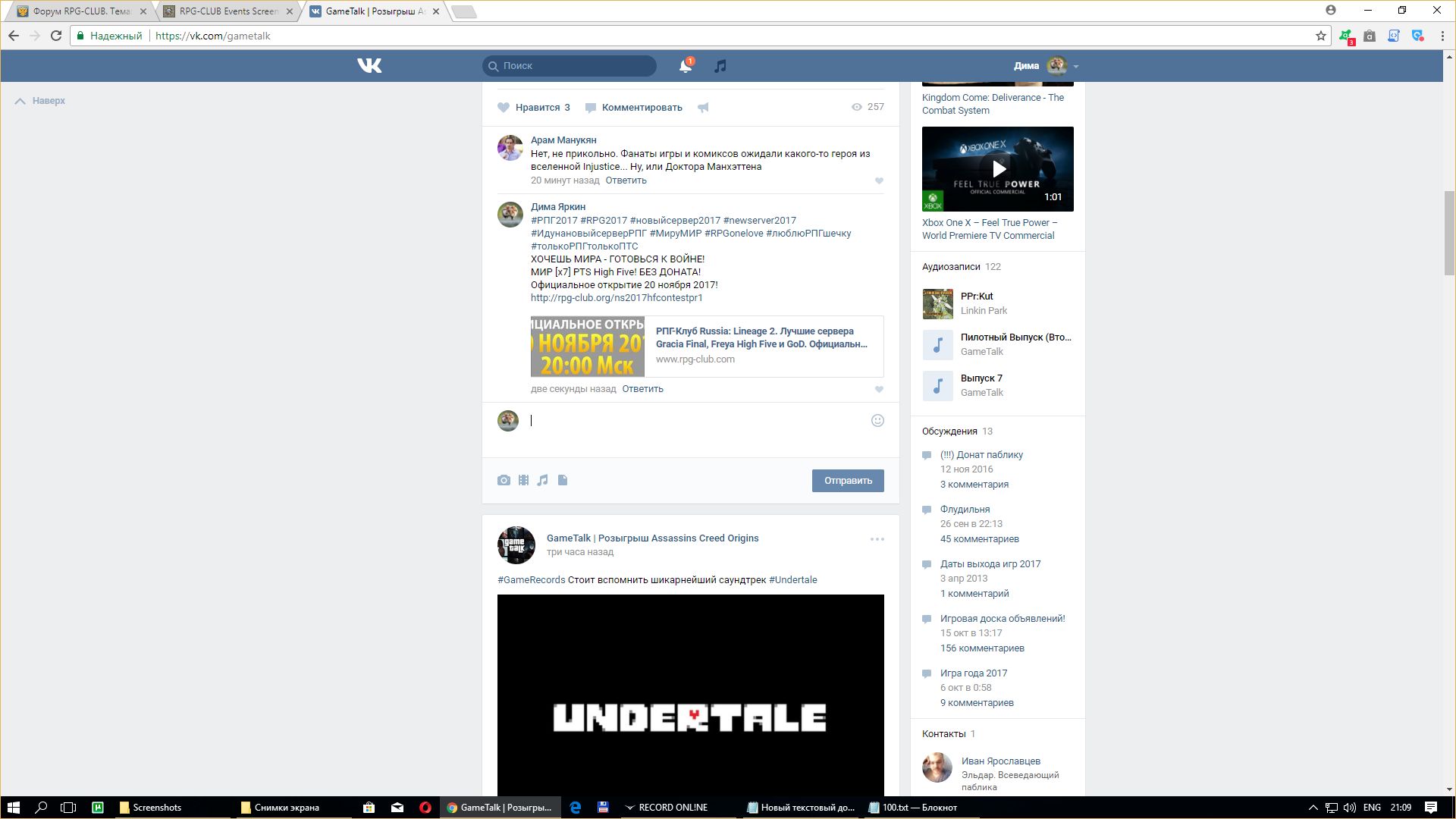Image resolution: width=1456 pixels, height=819 pixels.
Task: Attach photo using camera icon
Action: (x=504, y=480)
